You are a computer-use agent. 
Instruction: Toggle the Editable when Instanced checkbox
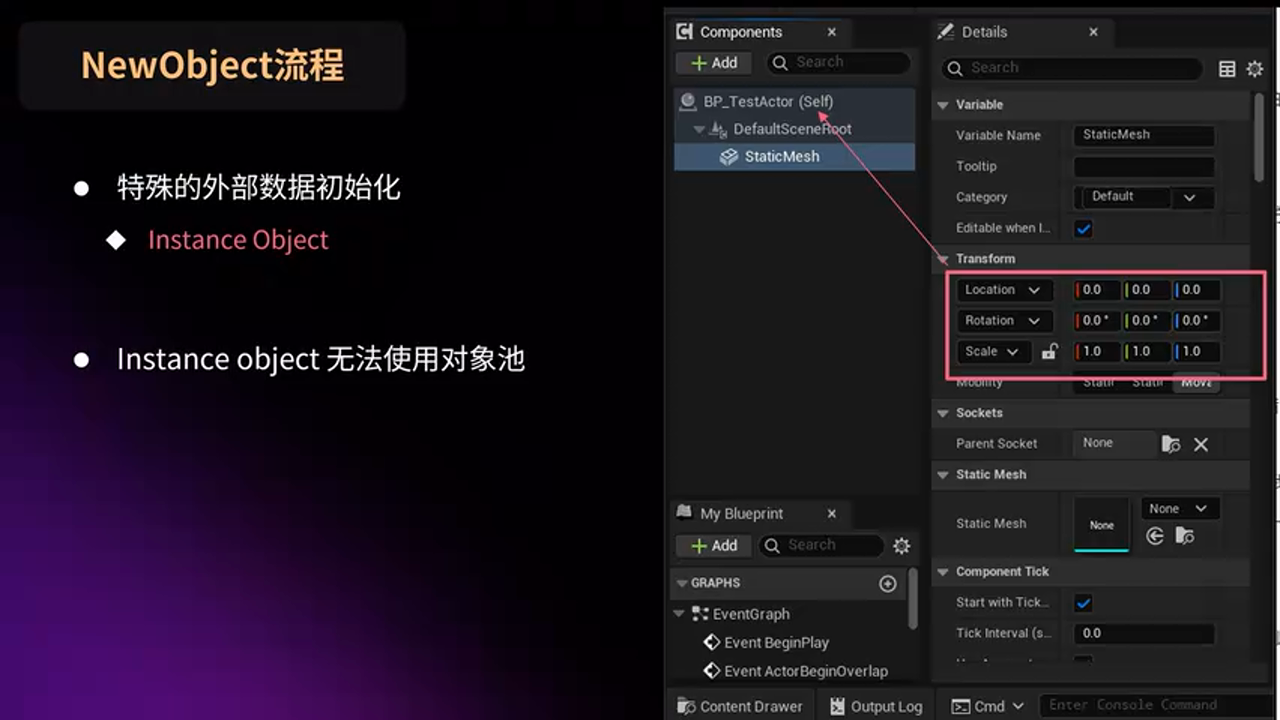coord(1083,228)
